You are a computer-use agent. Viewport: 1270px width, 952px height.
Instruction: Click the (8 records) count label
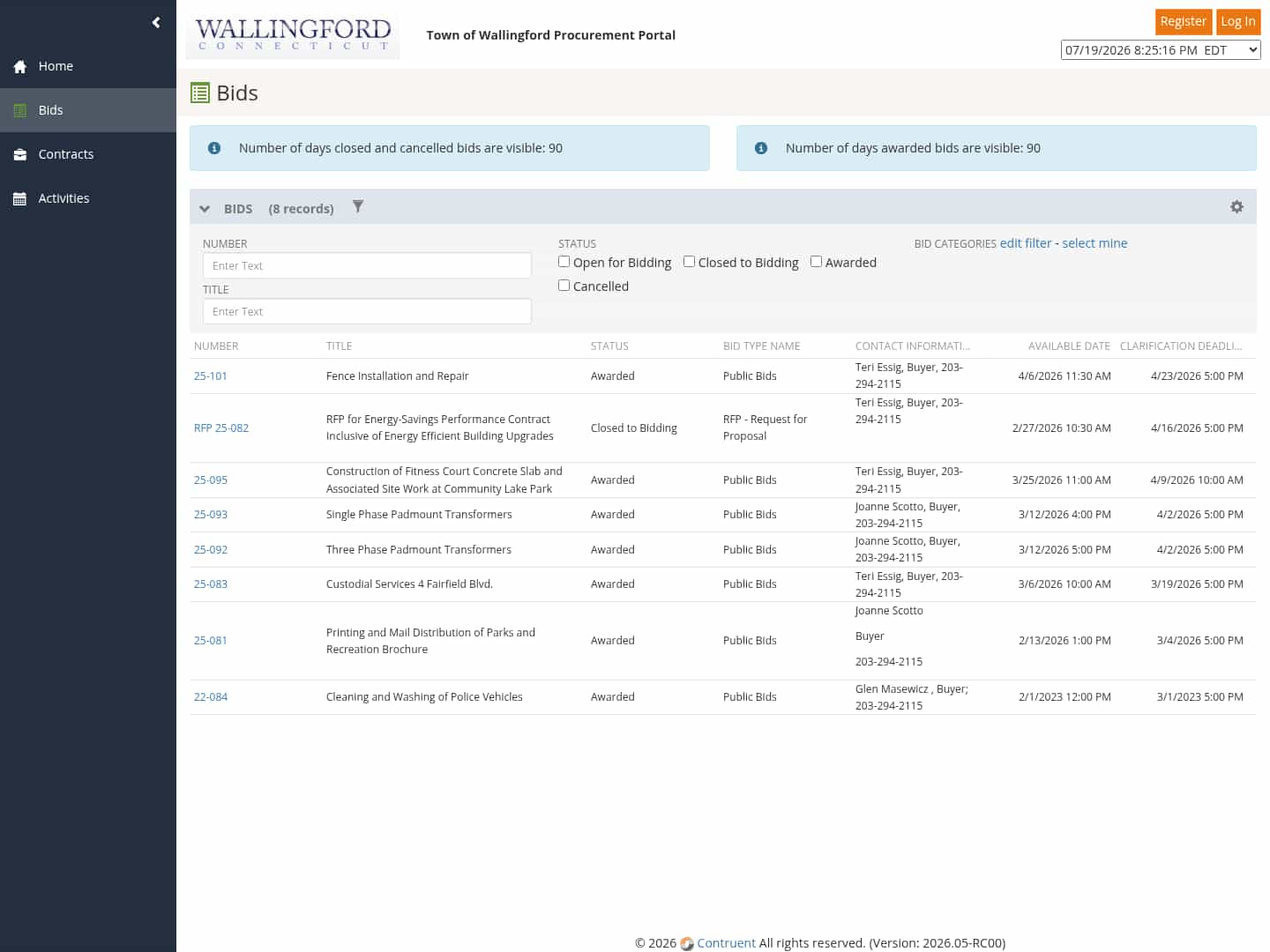pos(301,209)
